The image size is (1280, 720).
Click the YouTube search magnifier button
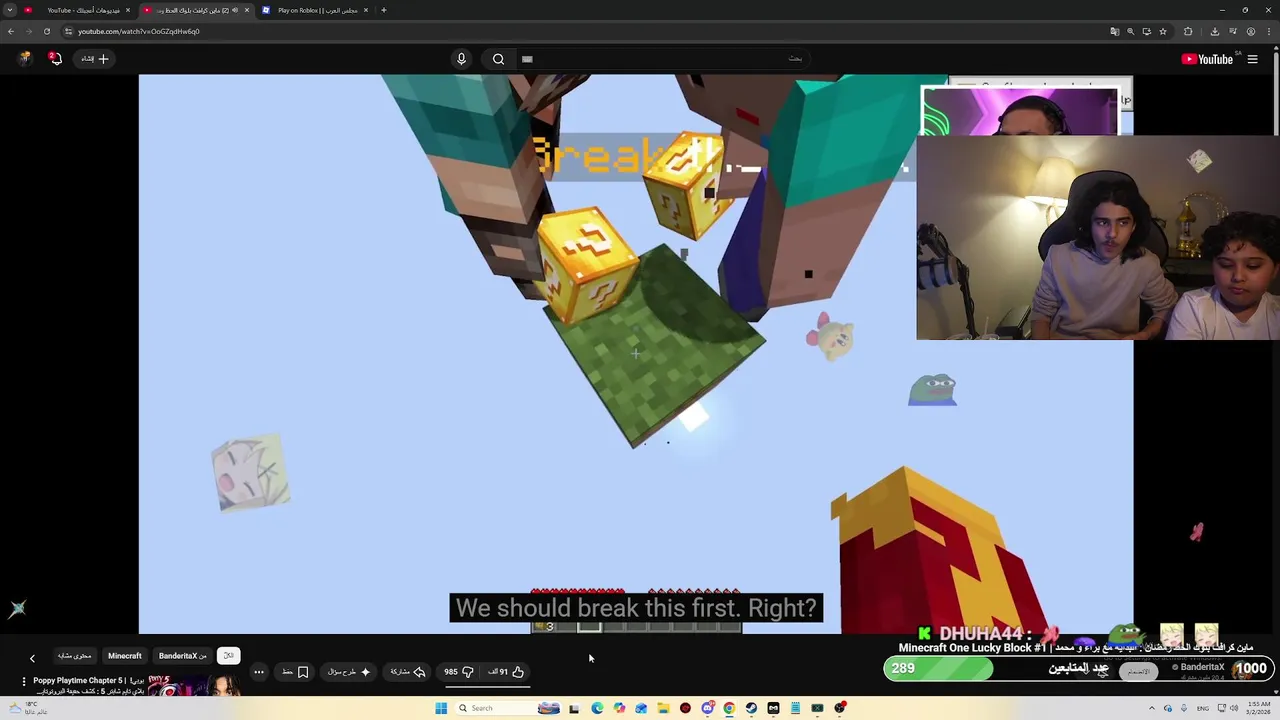[x=498, y=59]
